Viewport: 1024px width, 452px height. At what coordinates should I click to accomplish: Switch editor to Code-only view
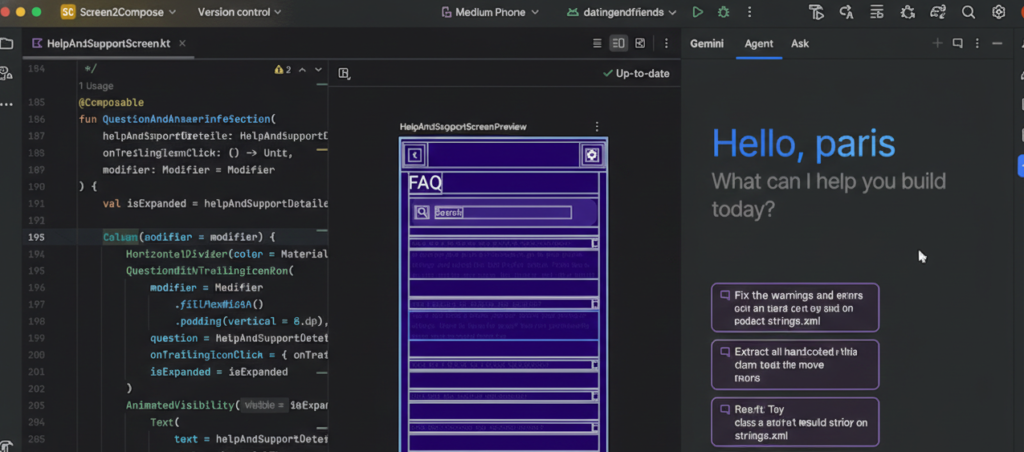click(597, 44)
